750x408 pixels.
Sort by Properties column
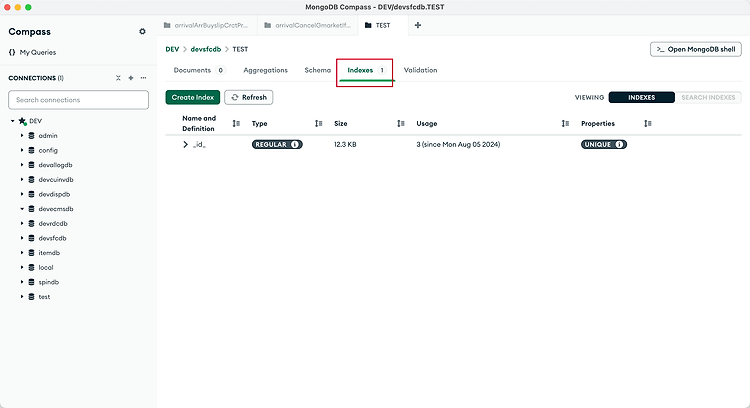[648, 123]
